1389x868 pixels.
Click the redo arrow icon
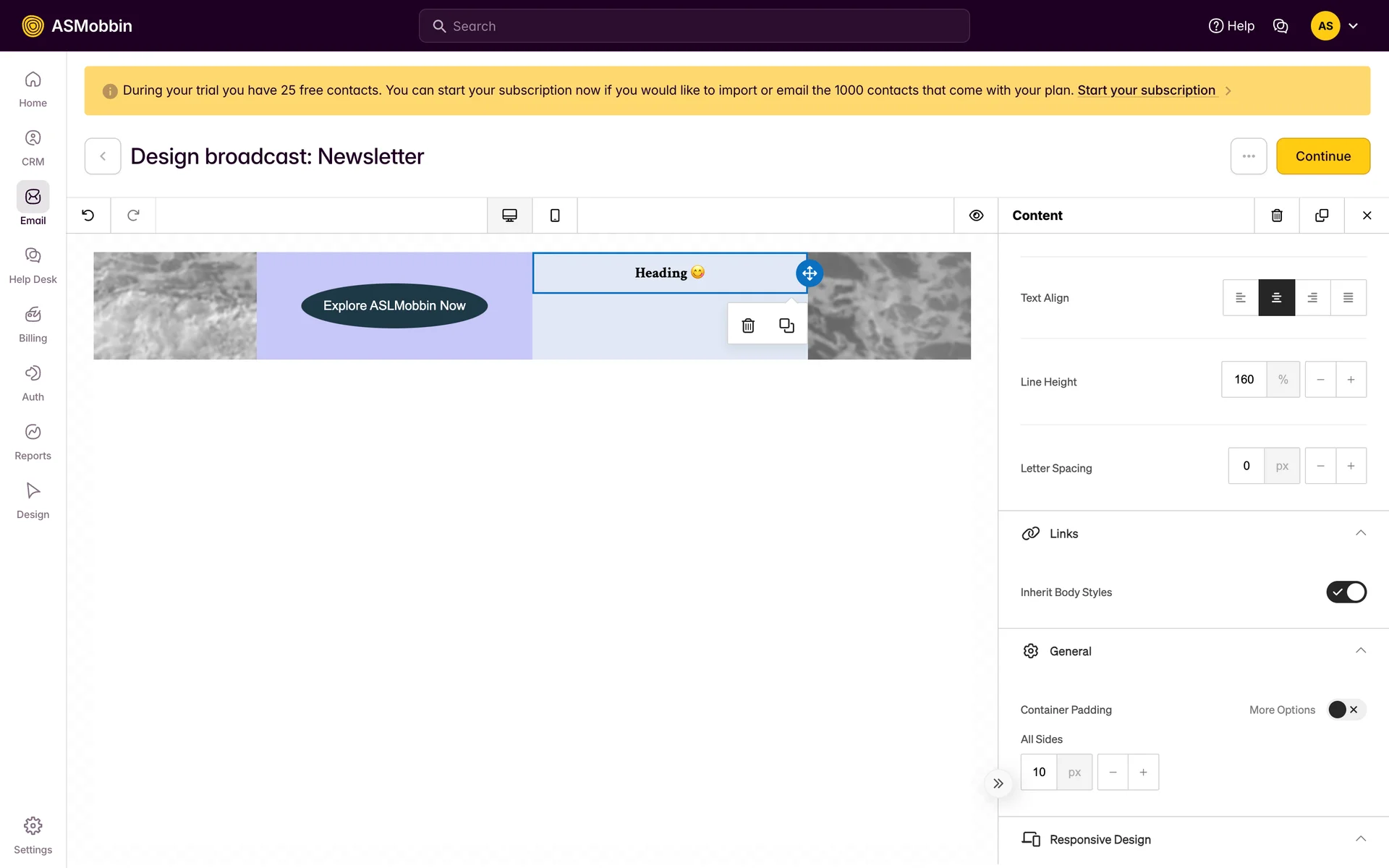[133, 216]
